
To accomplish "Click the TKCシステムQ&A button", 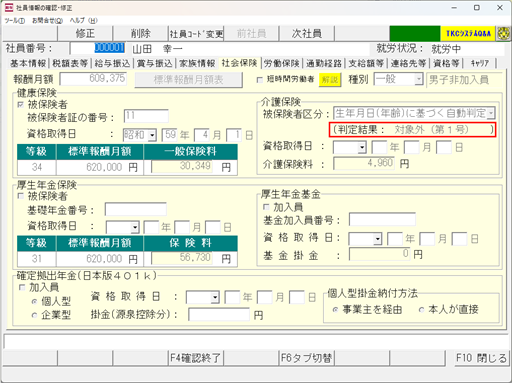I will [x=468, y=33].
